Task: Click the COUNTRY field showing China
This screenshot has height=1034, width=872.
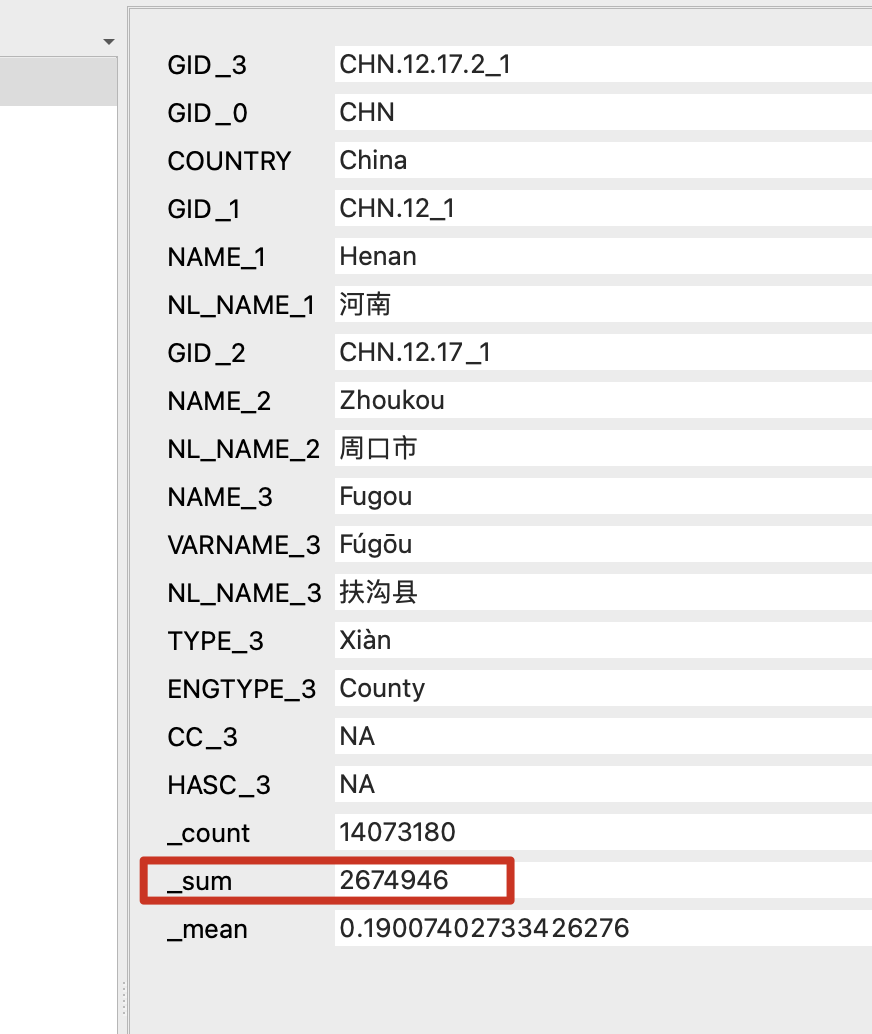Action: coord(600,161)
